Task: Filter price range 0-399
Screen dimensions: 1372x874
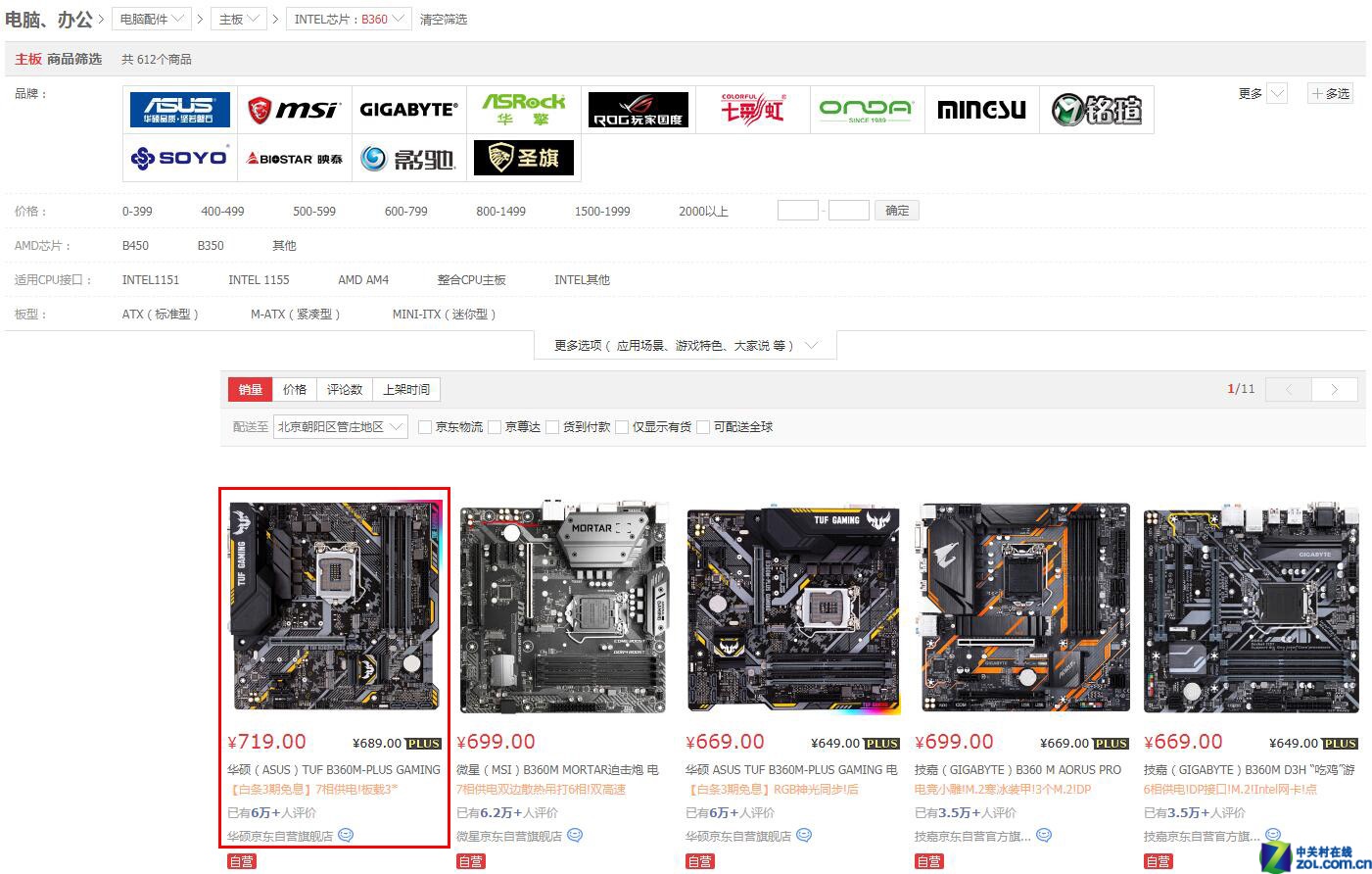Action: [137, 212]
